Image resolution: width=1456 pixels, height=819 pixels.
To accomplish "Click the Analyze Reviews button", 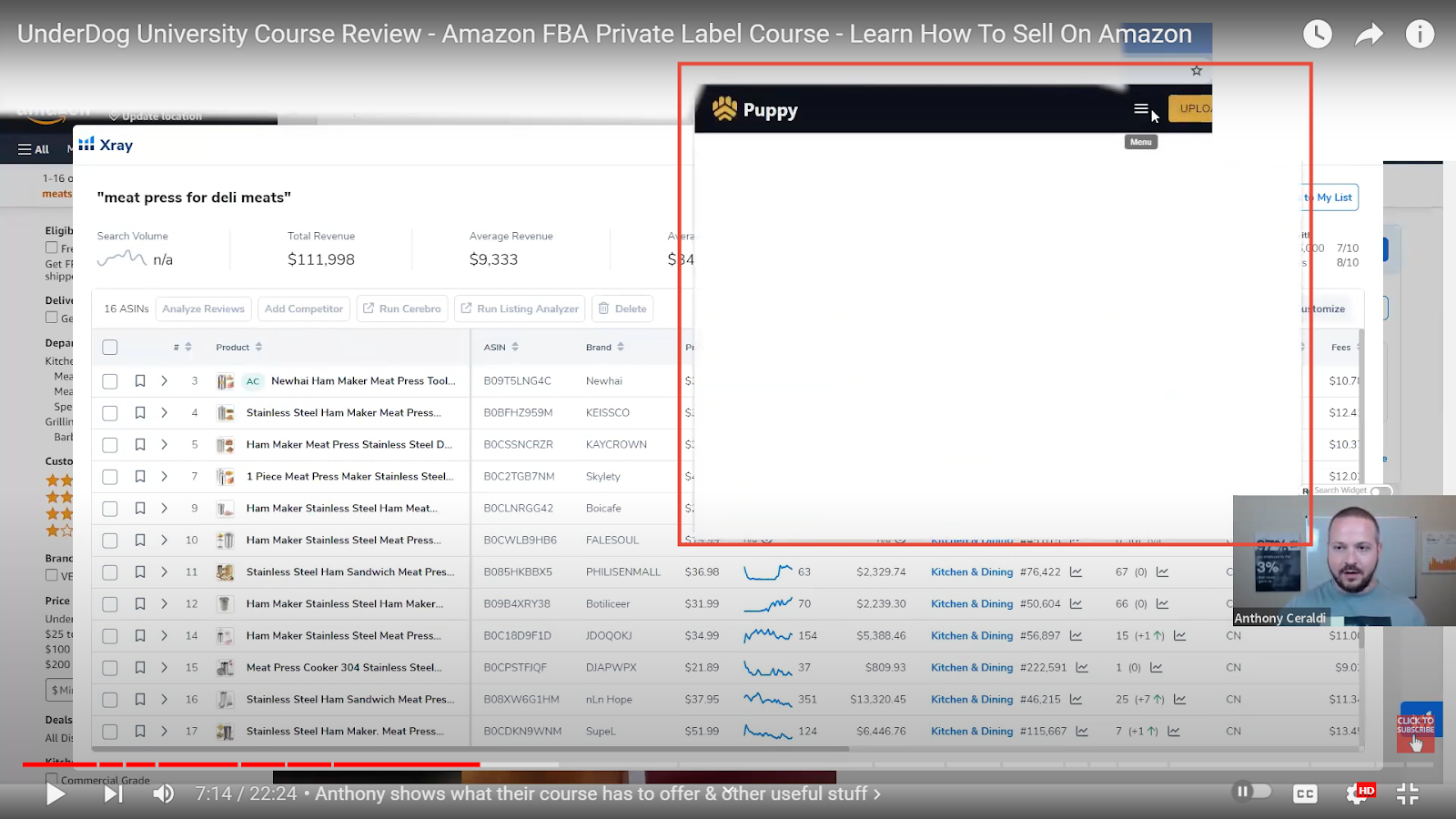I will pos(203,308).
